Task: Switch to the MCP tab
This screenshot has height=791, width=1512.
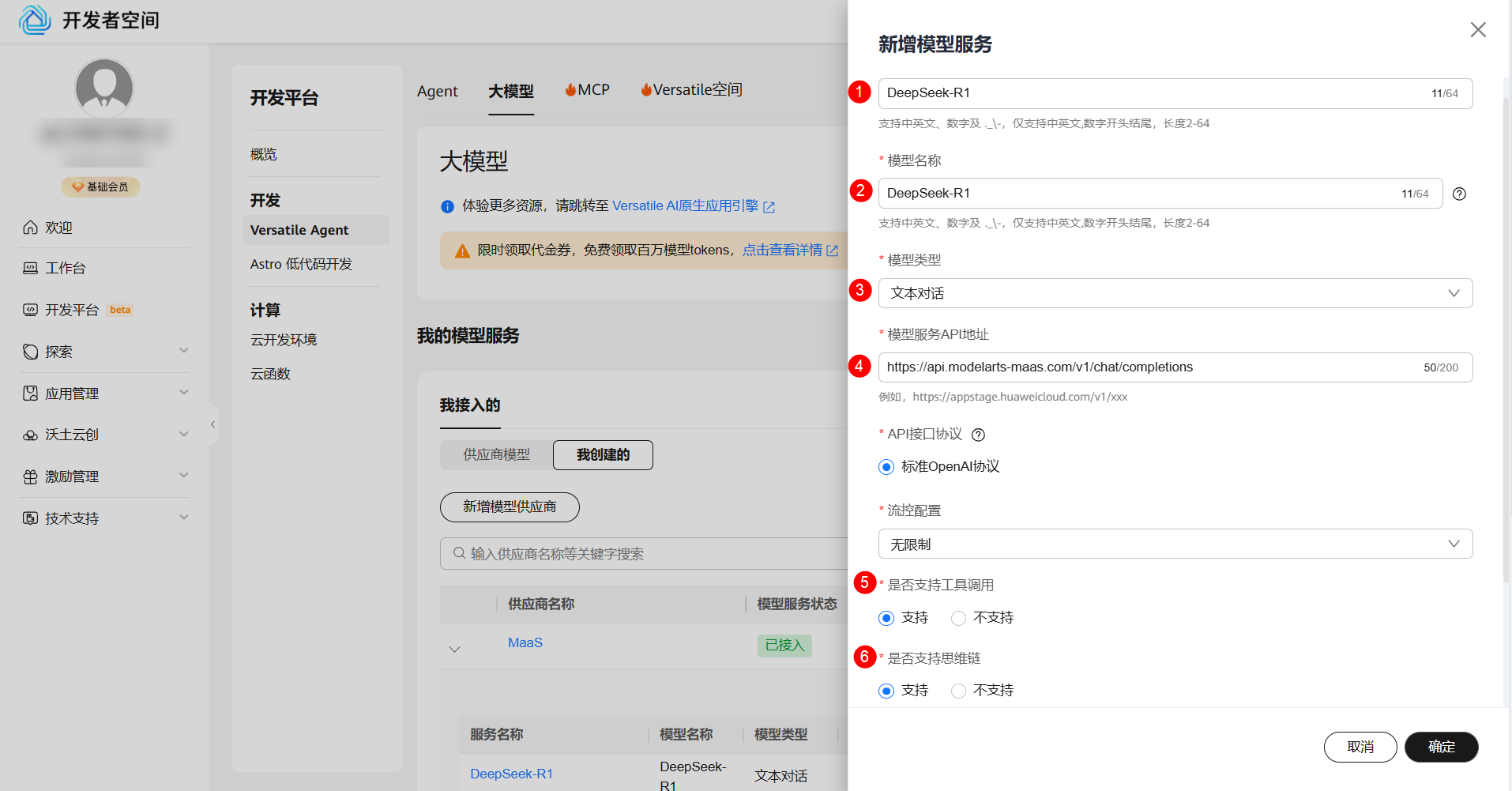Action: click(588, 90)
